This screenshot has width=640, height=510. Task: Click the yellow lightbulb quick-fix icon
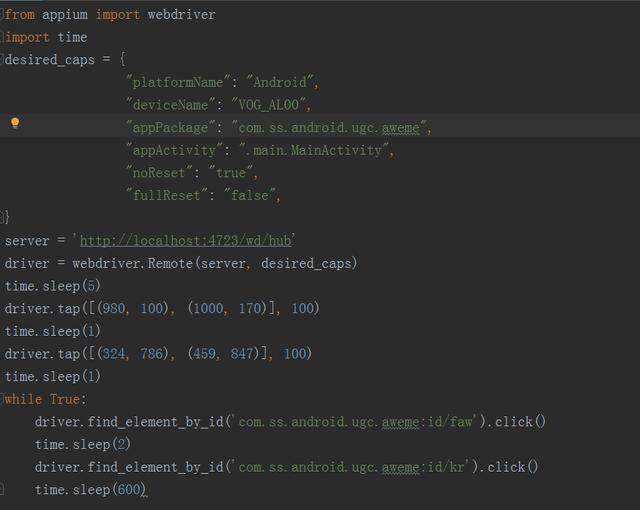coord(15,123)
